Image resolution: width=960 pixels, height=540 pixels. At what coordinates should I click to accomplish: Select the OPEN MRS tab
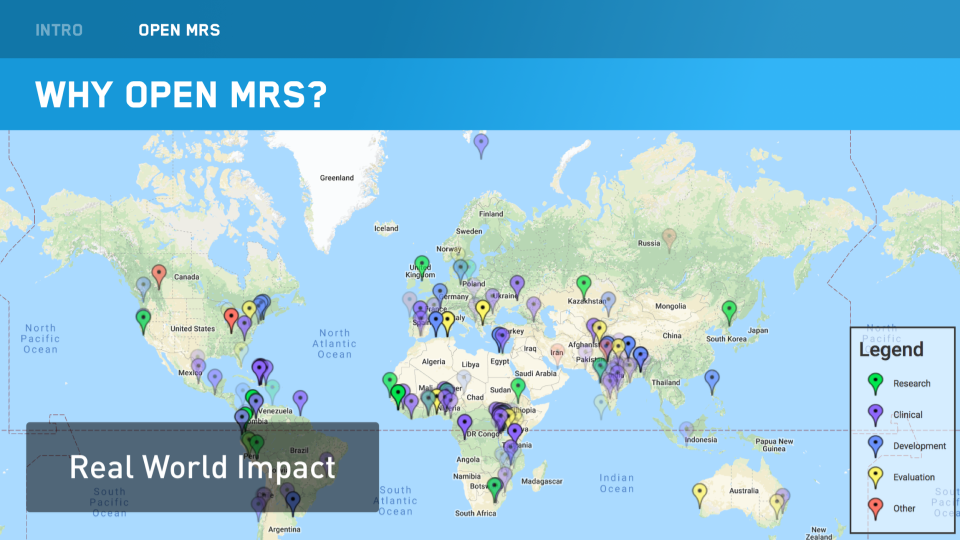(x=179, y=30)
